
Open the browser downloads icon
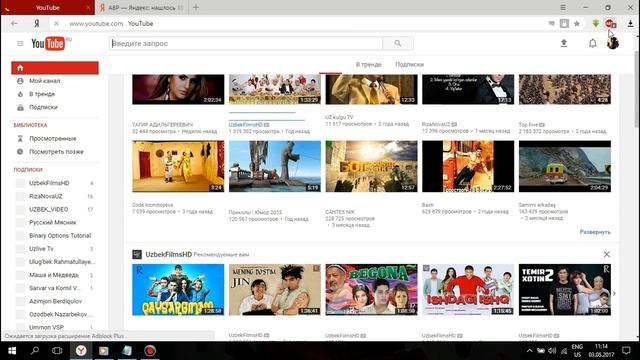point(630,24)
